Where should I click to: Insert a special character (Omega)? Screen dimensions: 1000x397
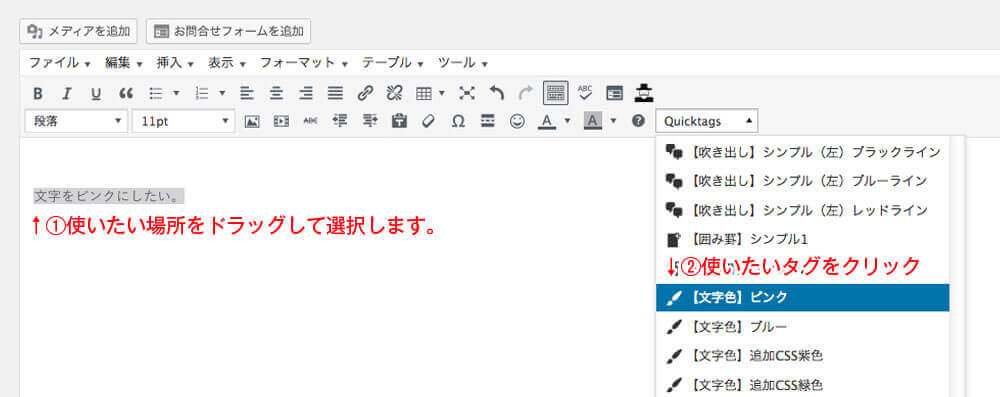(x=458, y=121)
